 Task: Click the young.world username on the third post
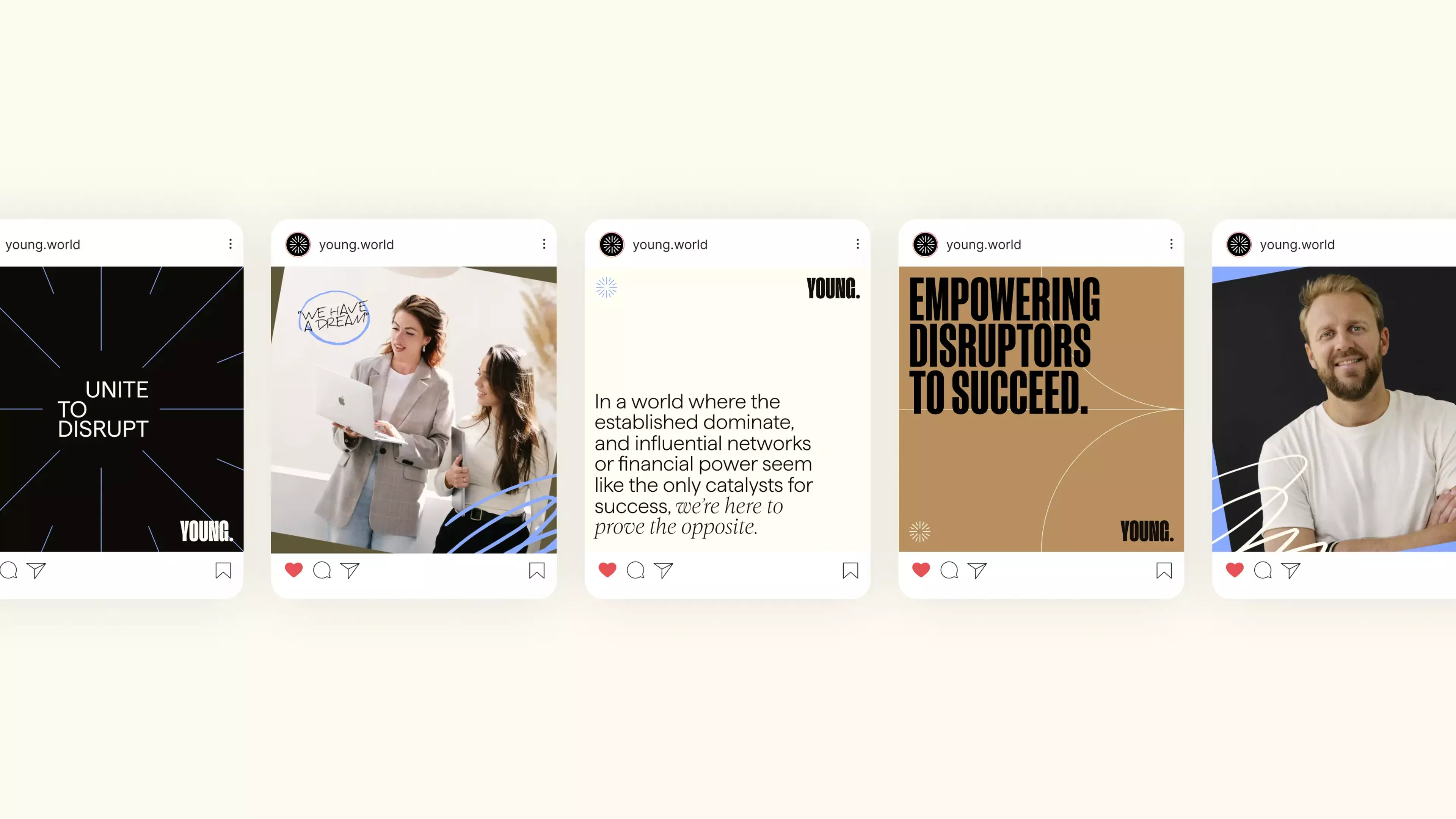coord(670,244)
